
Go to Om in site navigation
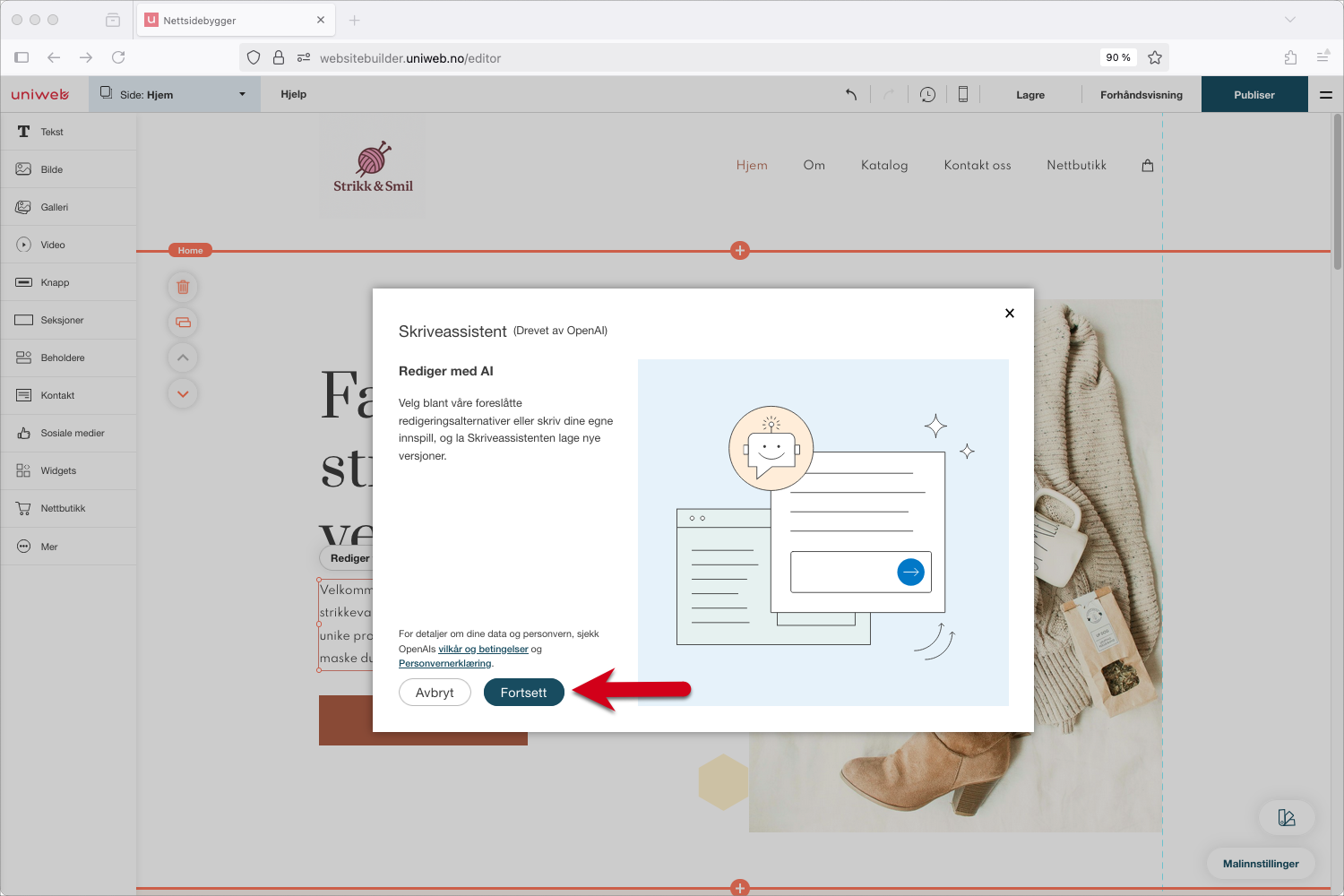point(814,165)
